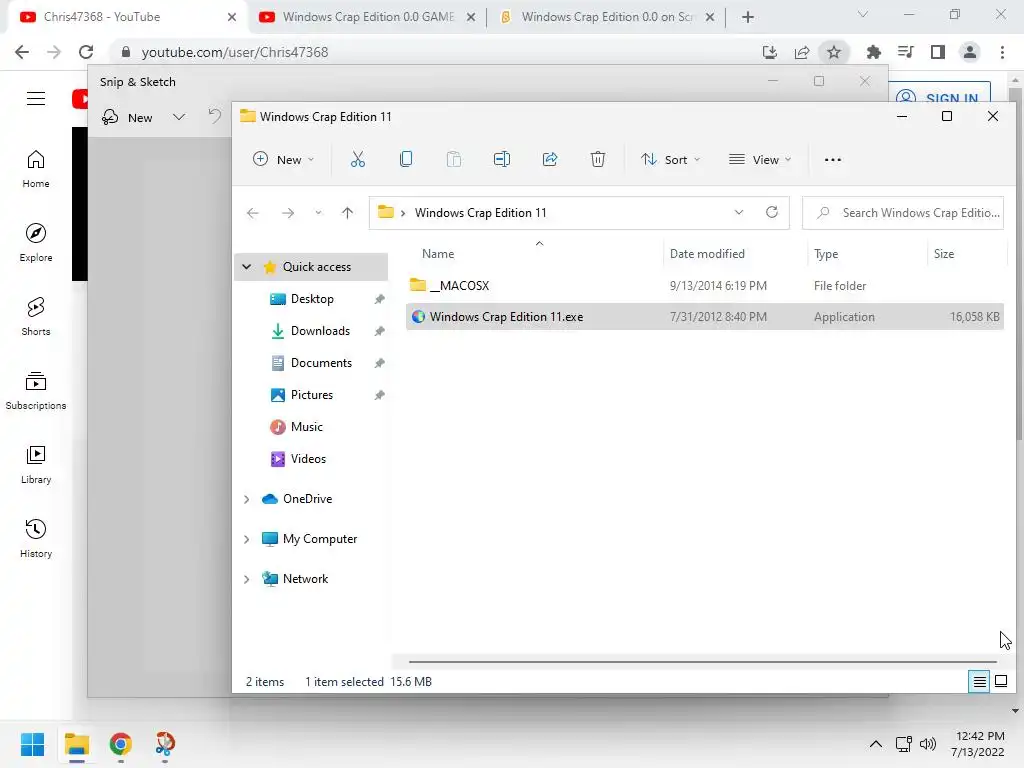This screenshot has width=1024, height=768.
Task: Click the Delete trash icon in Explorer toolbar
Action: (598, 159)
